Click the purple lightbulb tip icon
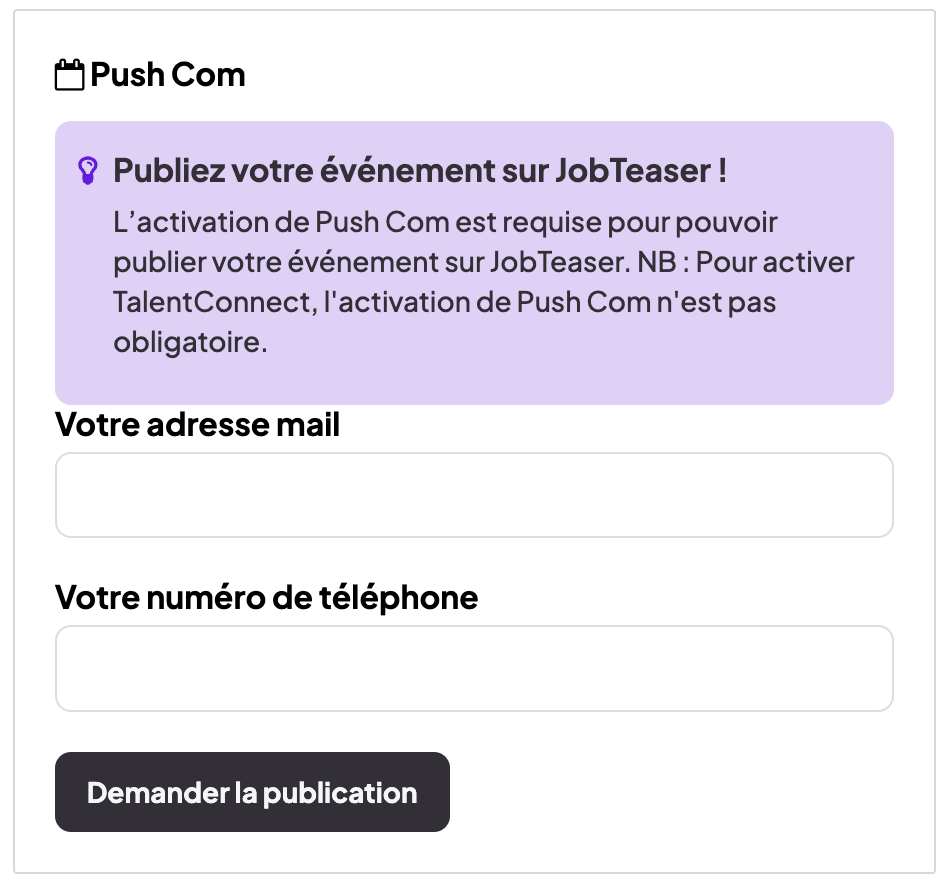 point(88,171)
